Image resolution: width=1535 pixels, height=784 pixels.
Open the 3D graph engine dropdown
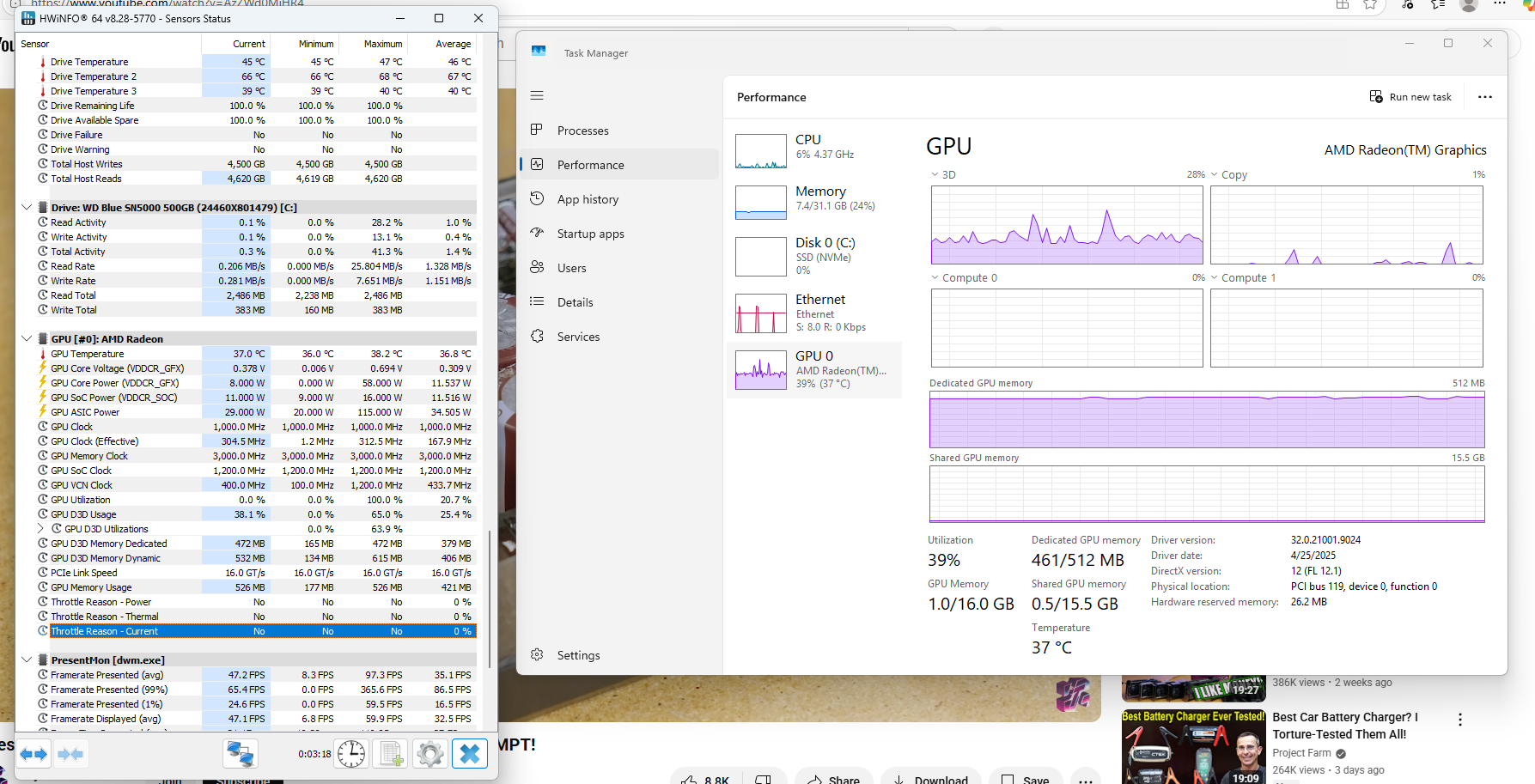point(935,174)
